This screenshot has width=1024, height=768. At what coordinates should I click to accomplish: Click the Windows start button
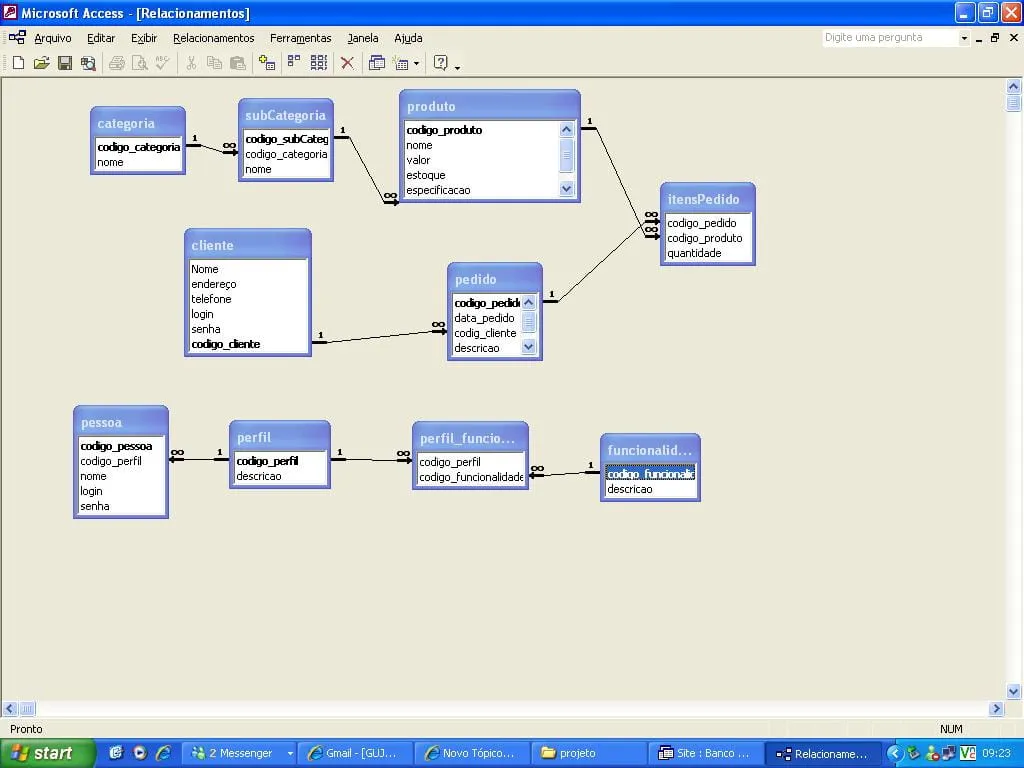click(x=47, y=753)
